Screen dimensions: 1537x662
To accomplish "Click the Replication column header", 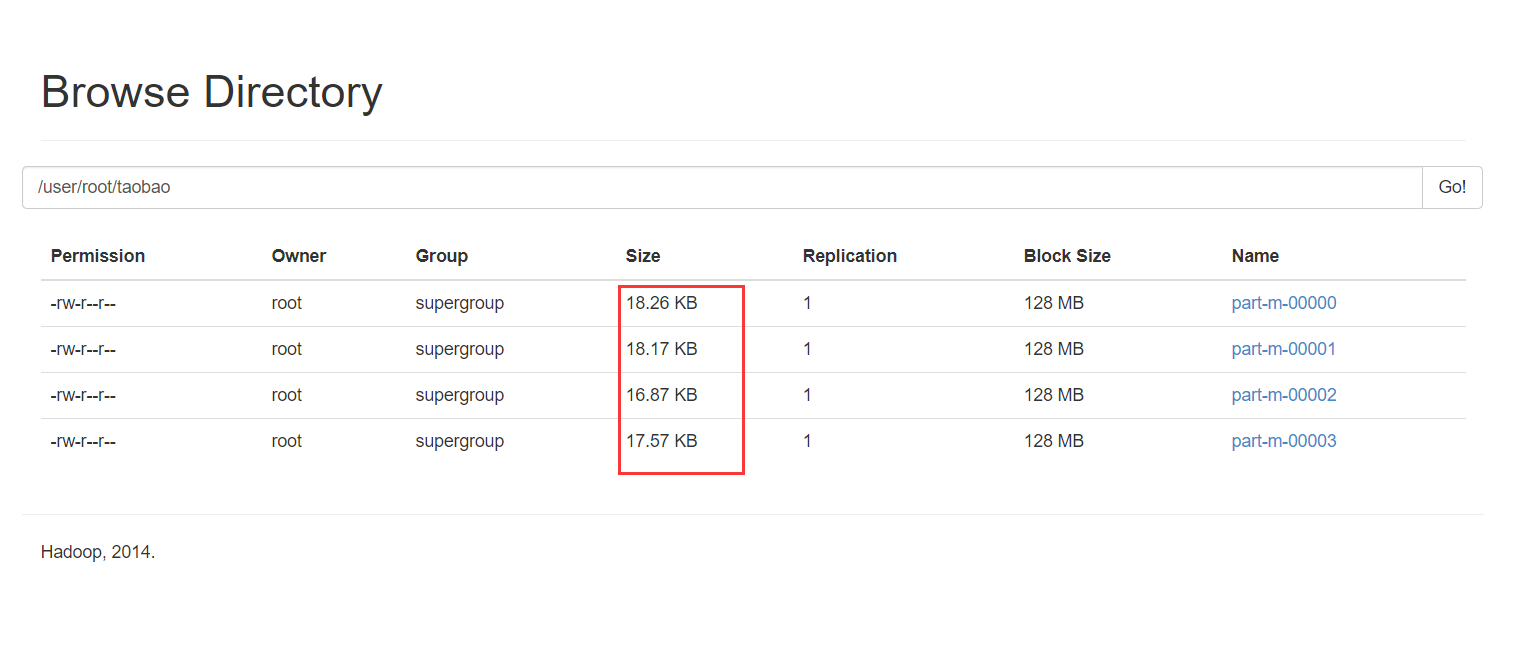I will click(849, 256).
